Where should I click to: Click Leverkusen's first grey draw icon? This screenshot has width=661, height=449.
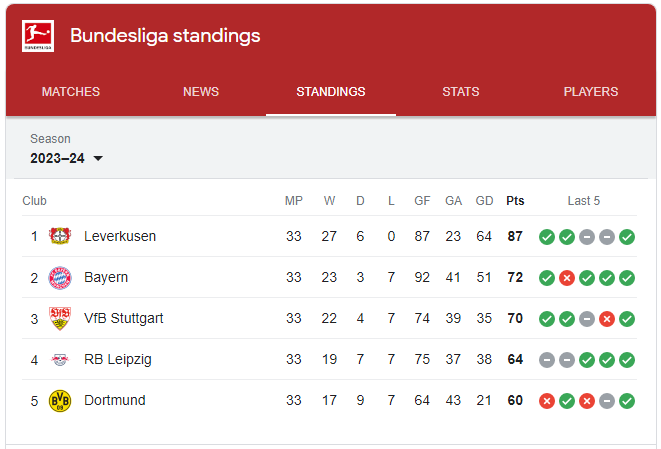coord(587,237)
